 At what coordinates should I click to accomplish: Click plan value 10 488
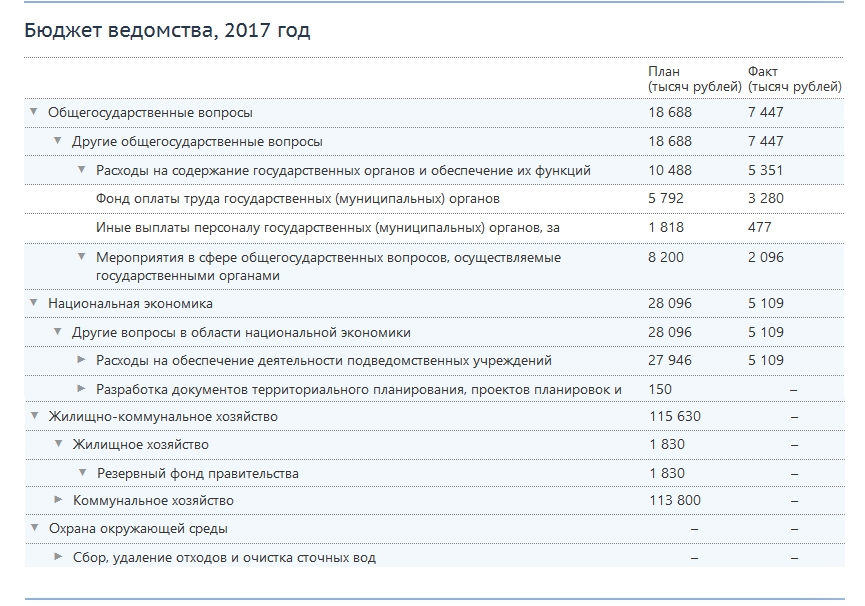point(670,170)
